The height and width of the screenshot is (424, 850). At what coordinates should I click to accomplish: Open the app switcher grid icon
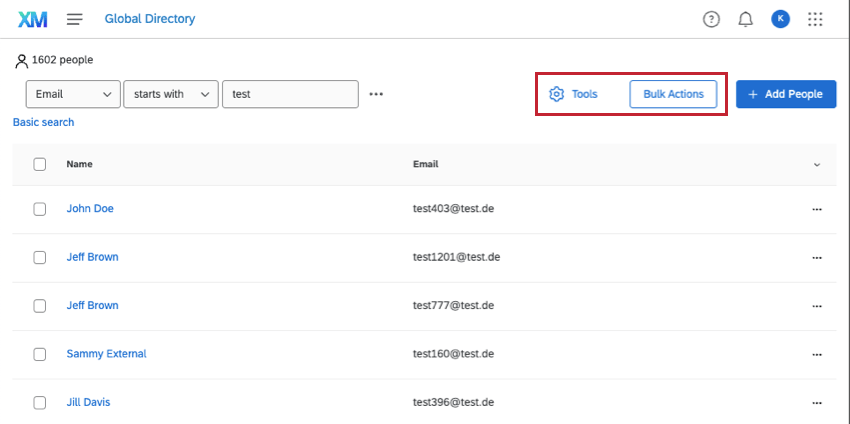(x=815, y=19)
